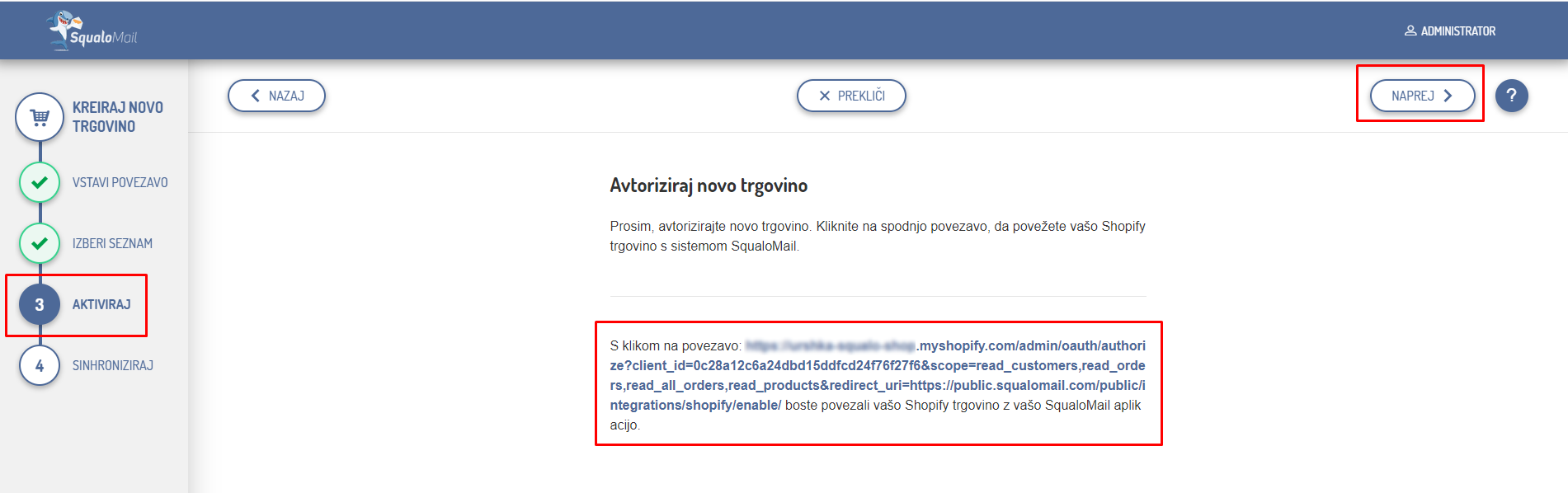
Task: Return to the VSTAVI POVEZAVO step label
Action: coord(120,182)
